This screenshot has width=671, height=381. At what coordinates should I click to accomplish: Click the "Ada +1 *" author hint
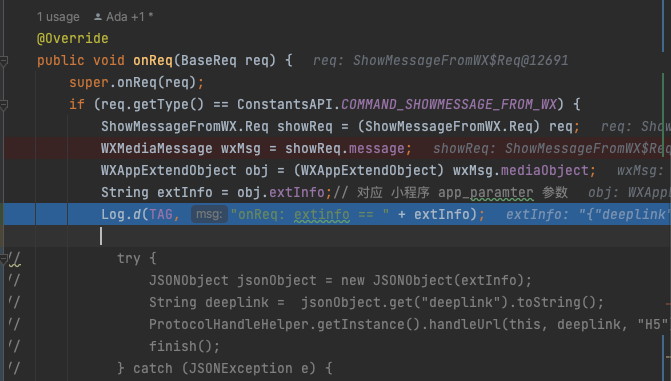coord(123,17)
